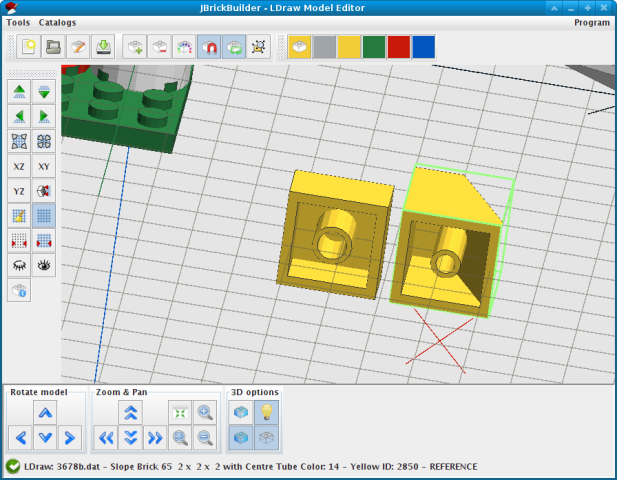617x480 pixels.
Task: Select the current yellow brick color button
Action: coord(299,47)
